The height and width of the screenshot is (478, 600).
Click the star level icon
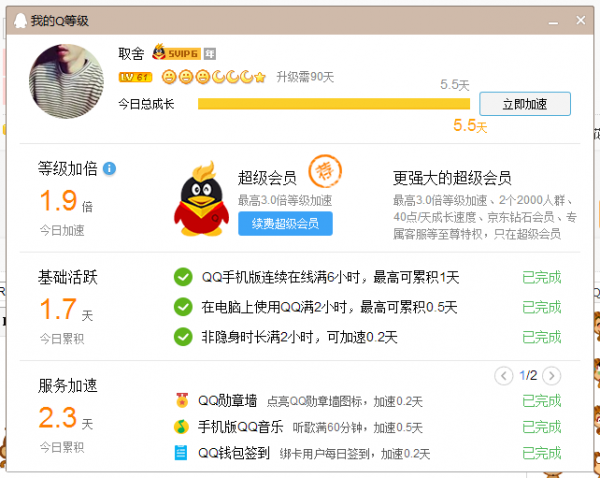(x=260, y=77)
